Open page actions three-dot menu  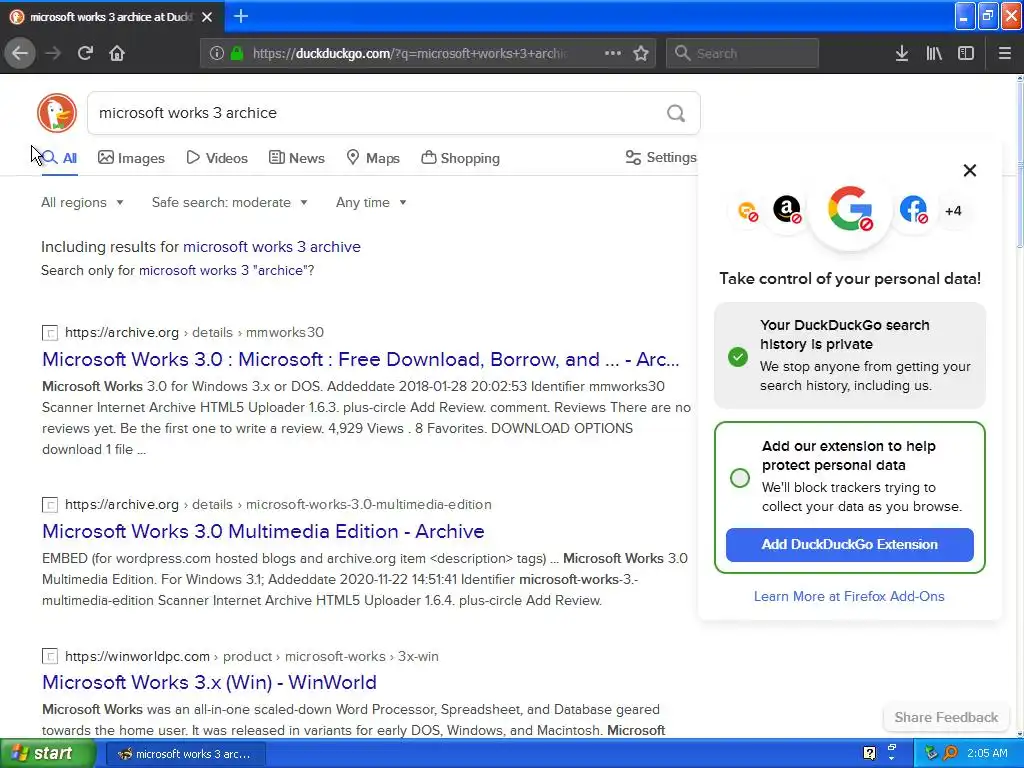(x=613, y=53)
